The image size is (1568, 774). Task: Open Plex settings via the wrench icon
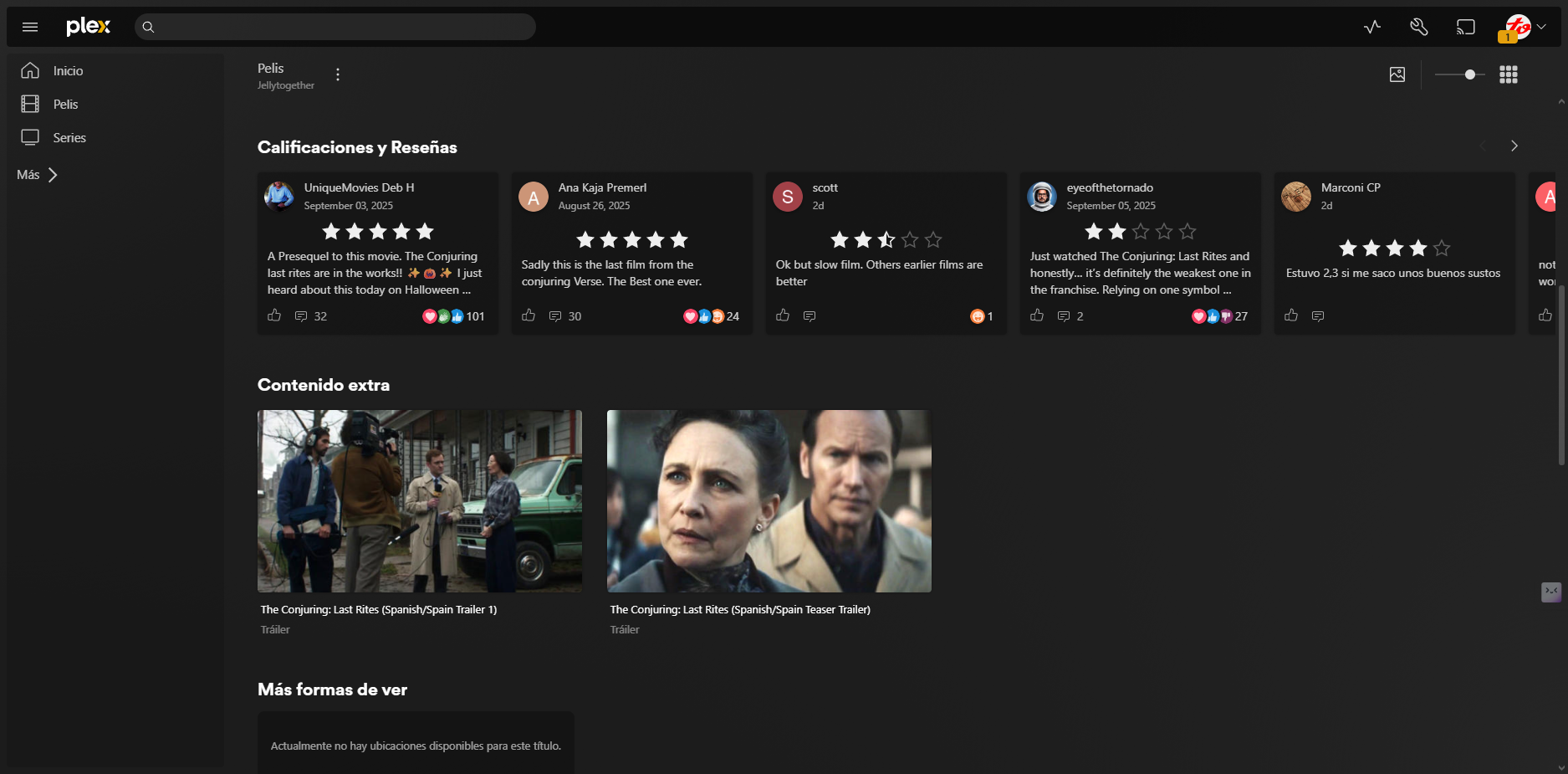1418,27
